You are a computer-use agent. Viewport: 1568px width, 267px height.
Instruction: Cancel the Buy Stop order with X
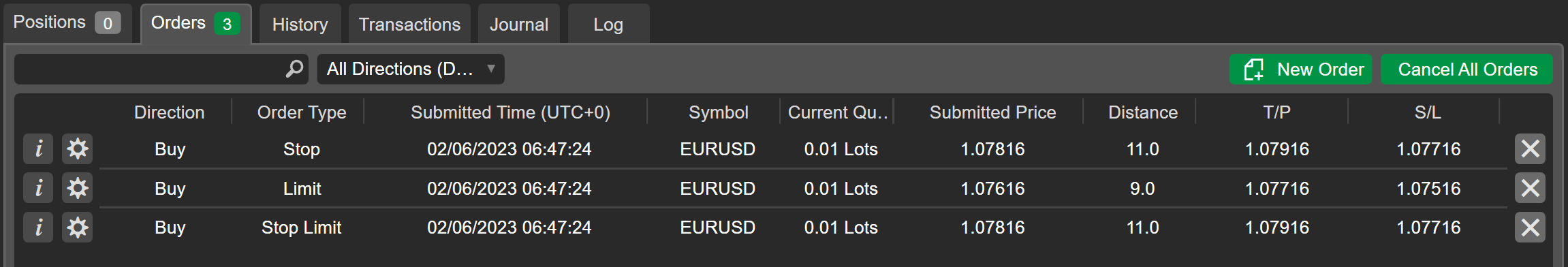pos(1530,148)
